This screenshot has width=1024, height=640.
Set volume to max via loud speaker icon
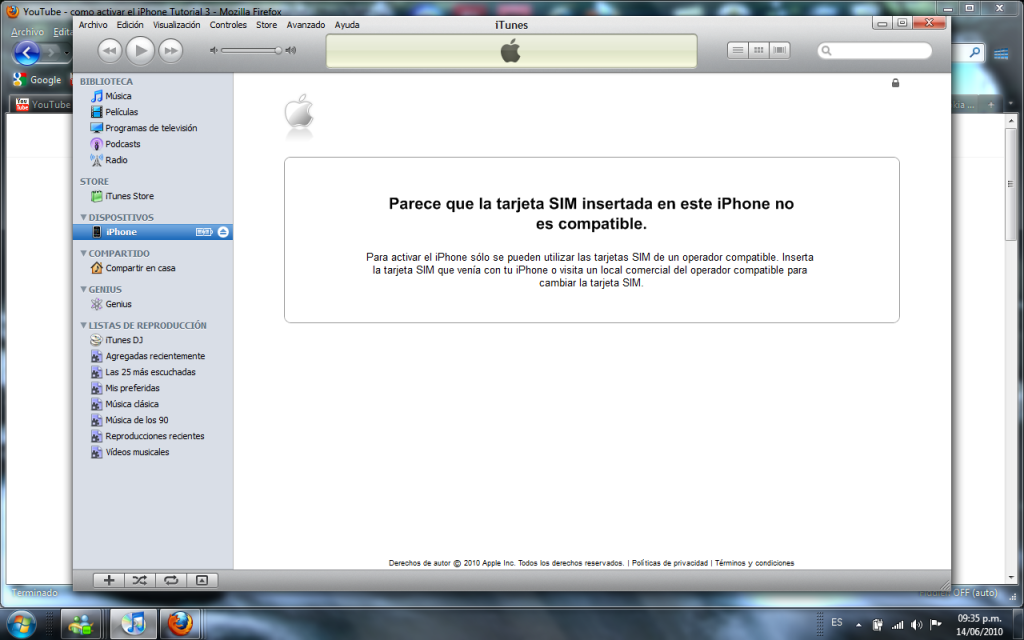pyautogui.click(x=291, y=50)
